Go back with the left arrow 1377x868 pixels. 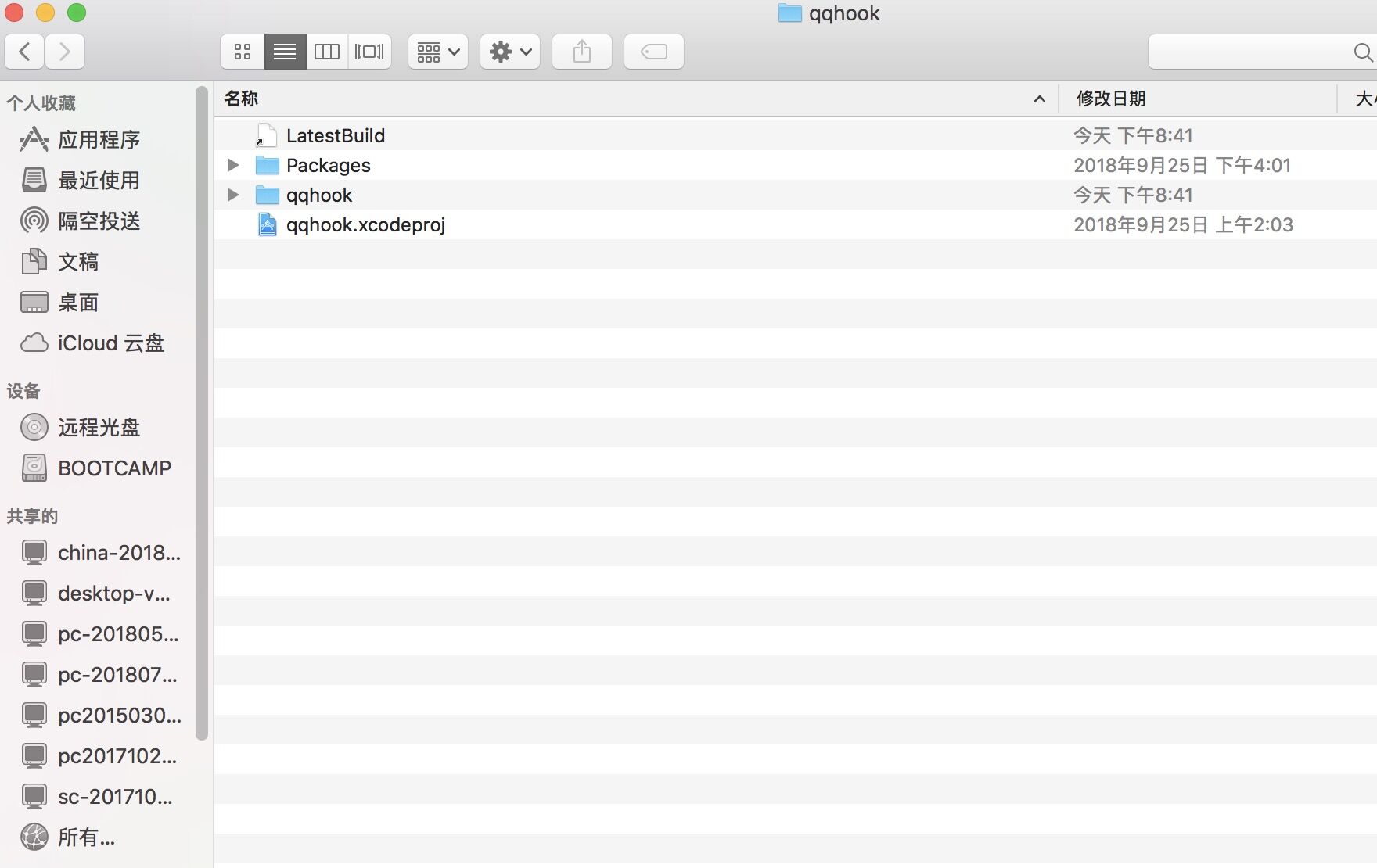25,52
